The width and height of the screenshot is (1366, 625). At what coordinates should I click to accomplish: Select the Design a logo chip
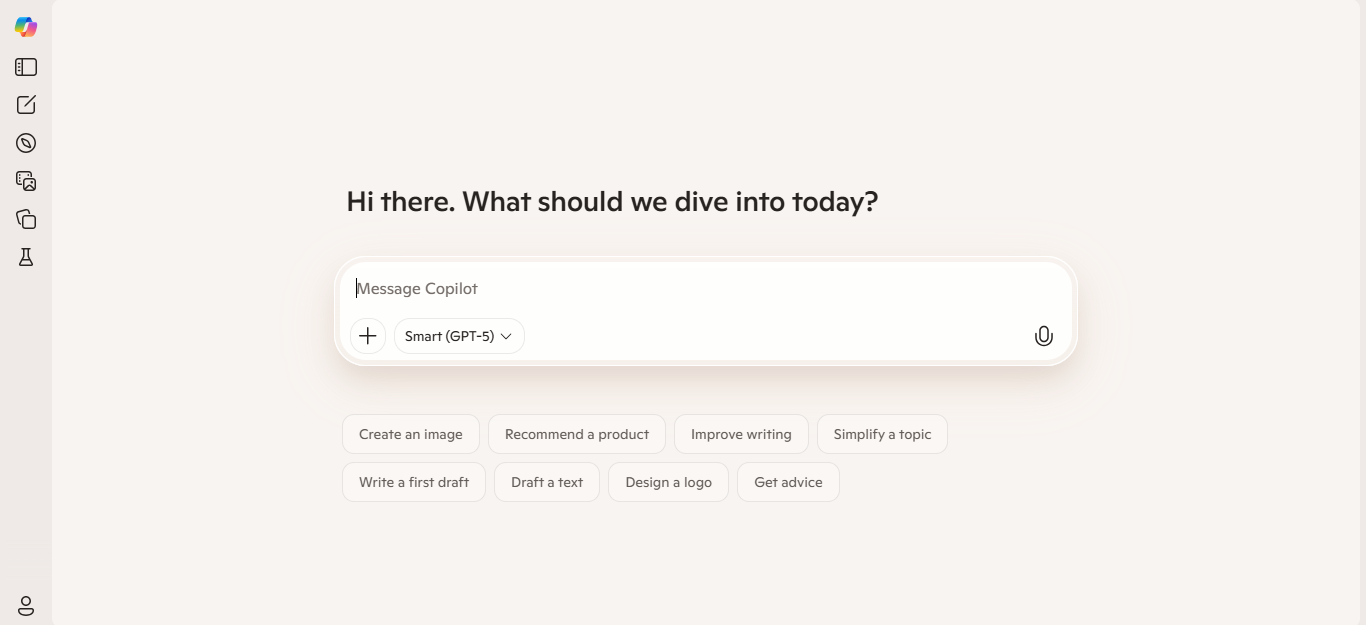668,482
